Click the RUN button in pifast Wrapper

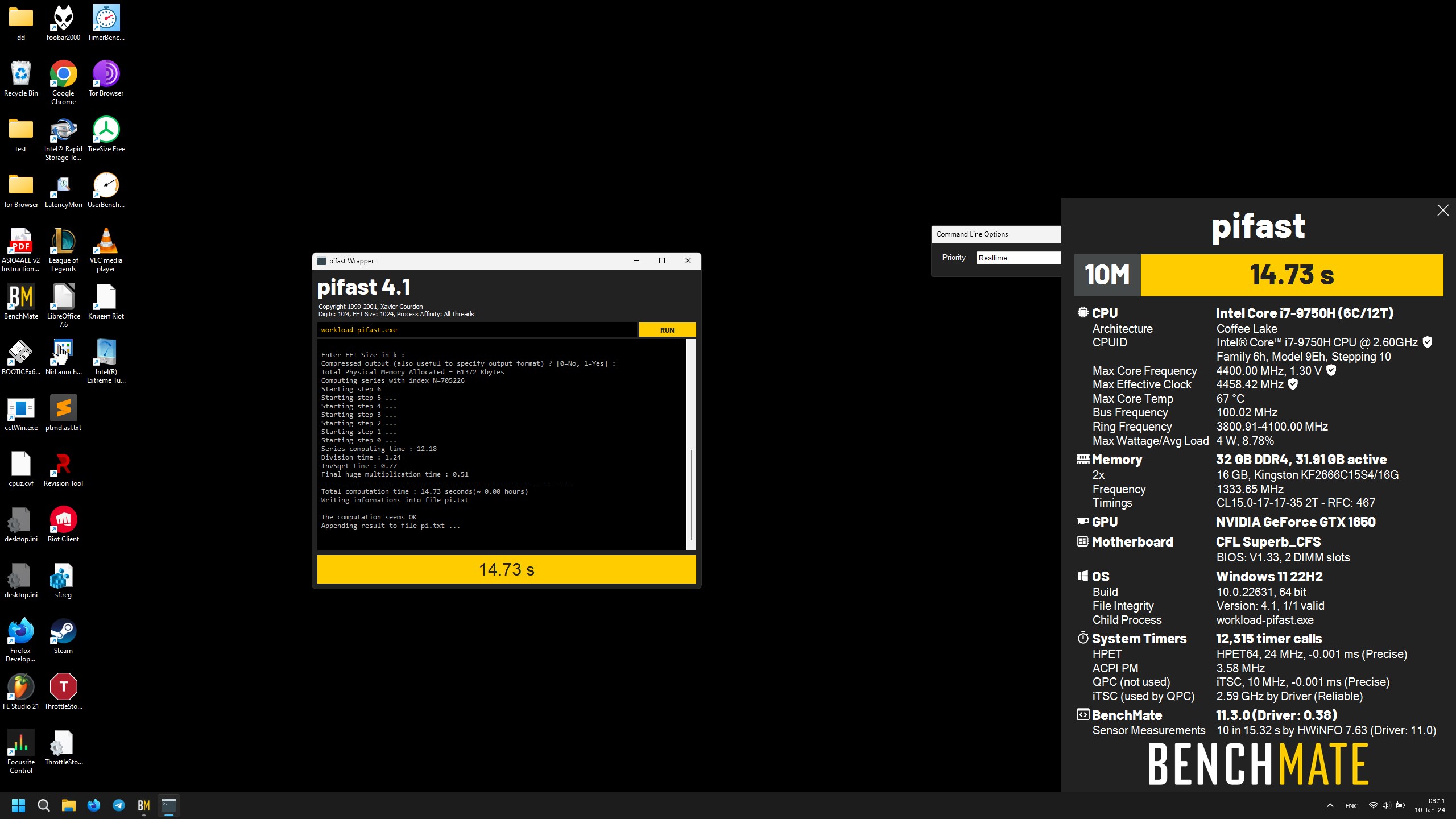click(x=667, y=330)
